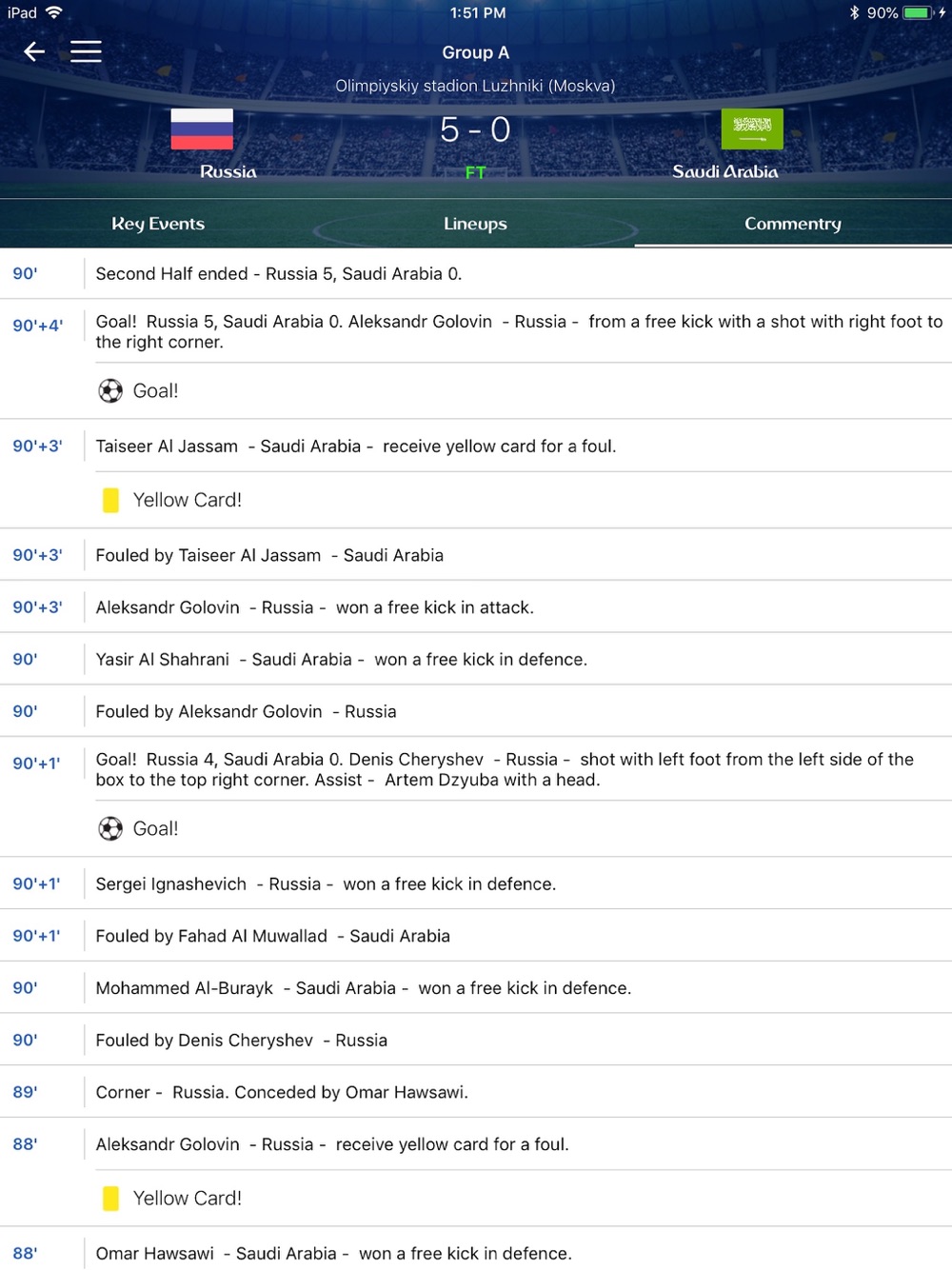The image size is (952, 1270).
Task: Switch to the Lineups tab
Action: 475,224
